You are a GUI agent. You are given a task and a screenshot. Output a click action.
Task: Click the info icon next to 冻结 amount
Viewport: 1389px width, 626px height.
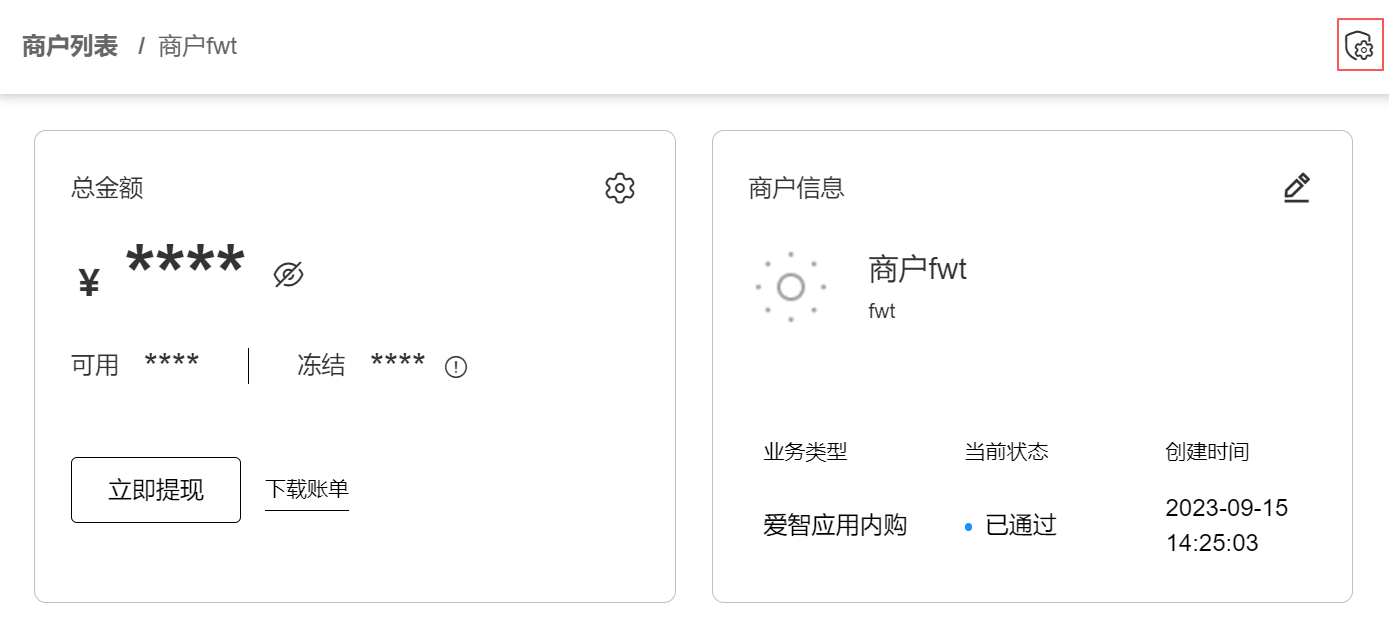pos(455,366)
